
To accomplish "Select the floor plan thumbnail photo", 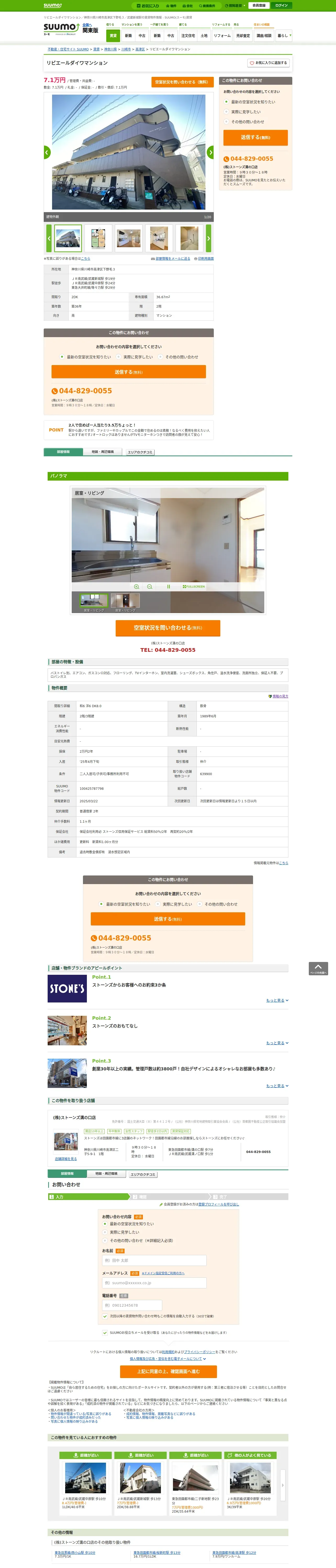I will point(98,239).
